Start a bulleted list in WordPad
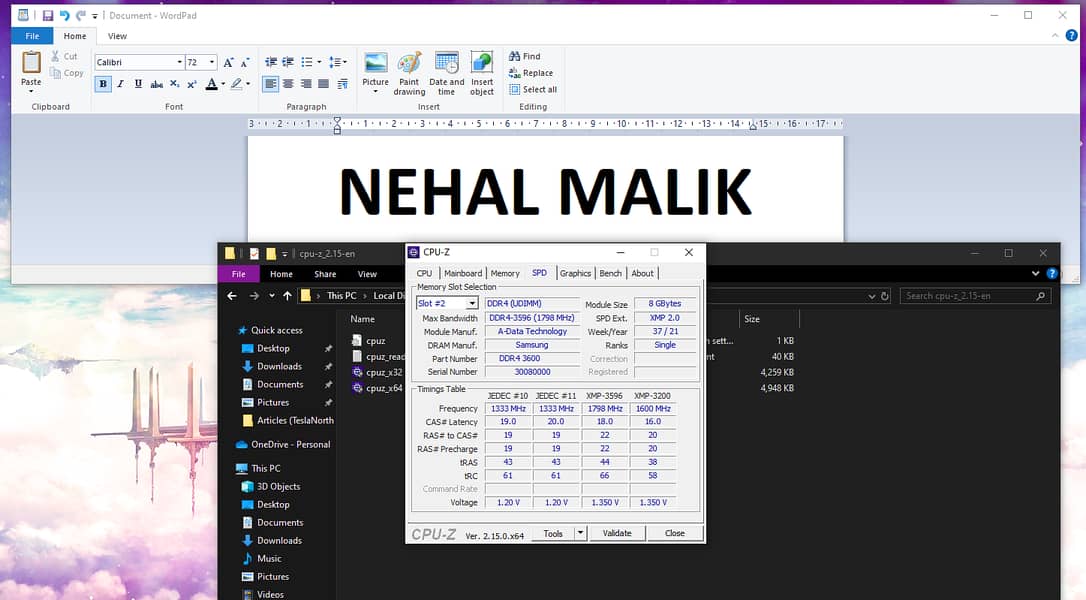Screen dimensions: 1086x600 [307, 62]
